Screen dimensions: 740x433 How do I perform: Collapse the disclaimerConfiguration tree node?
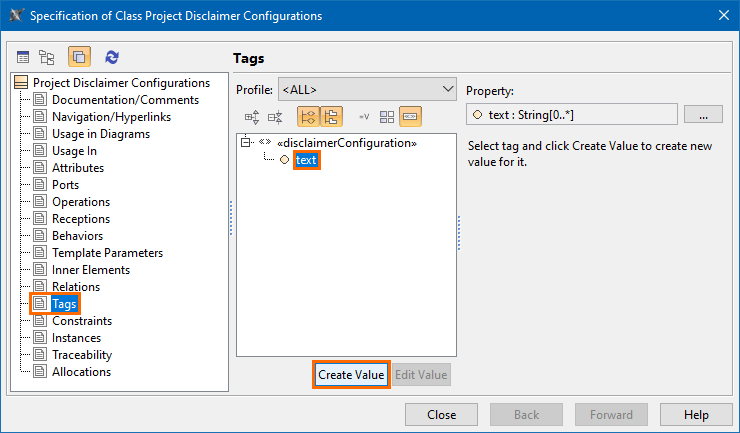(x=246, y=143)
